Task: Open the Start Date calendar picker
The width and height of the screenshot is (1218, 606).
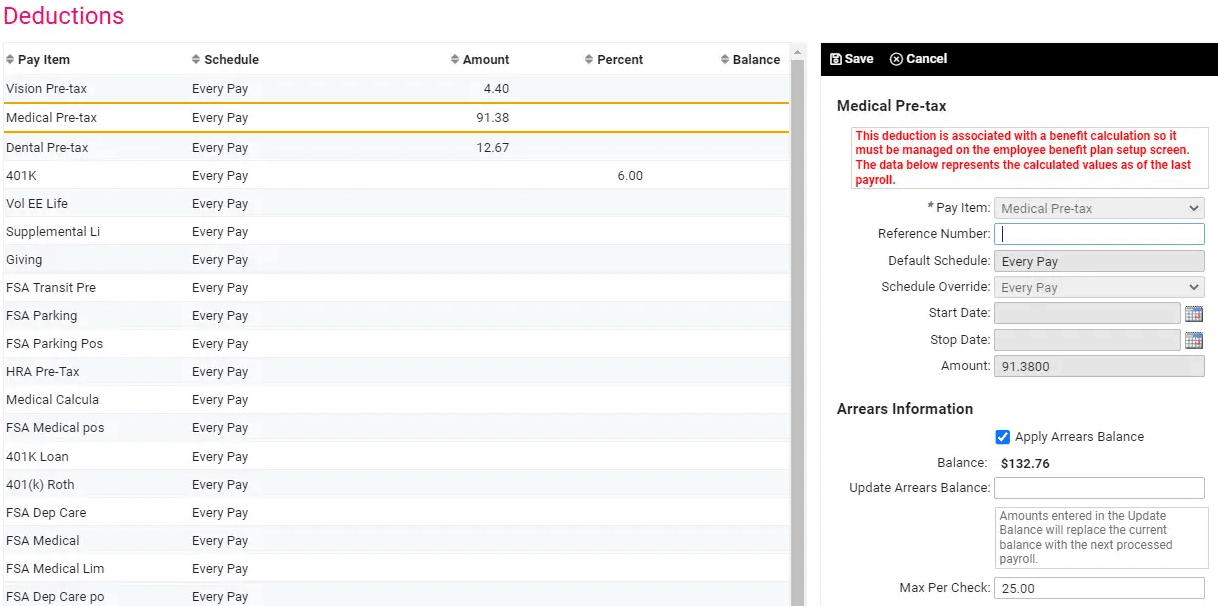Action: 1194,314
